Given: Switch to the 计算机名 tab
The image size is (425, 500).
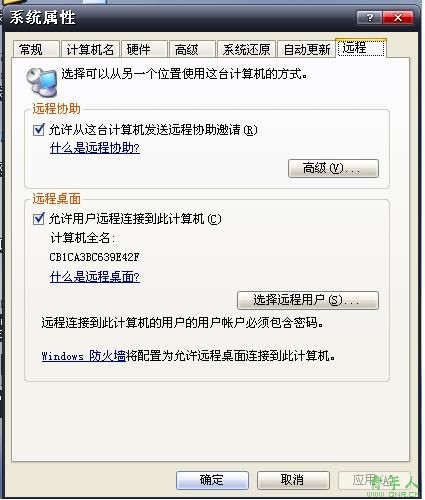Looking at the screenshot, I should tap(90, 49).
